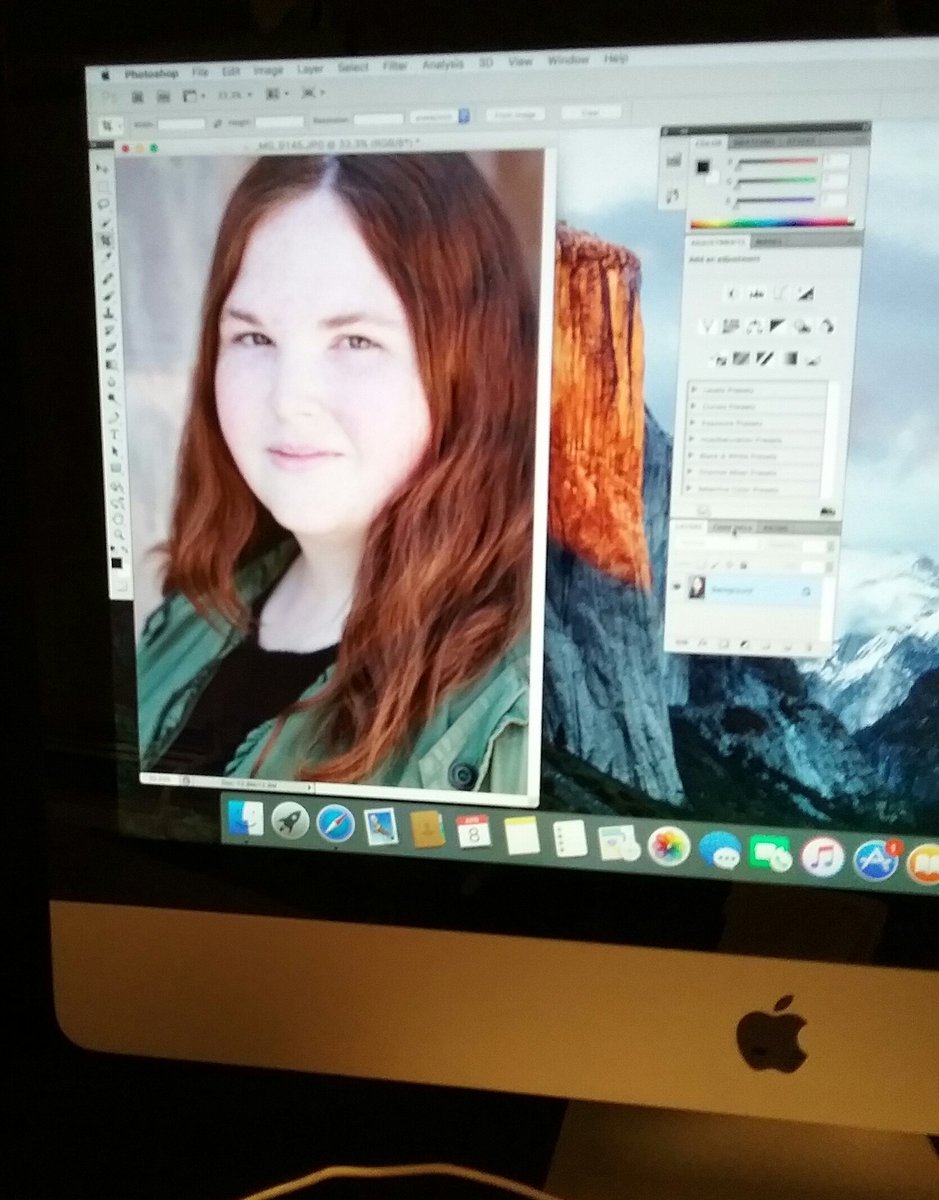Swap width and height in options bar

tap(216, 122)
